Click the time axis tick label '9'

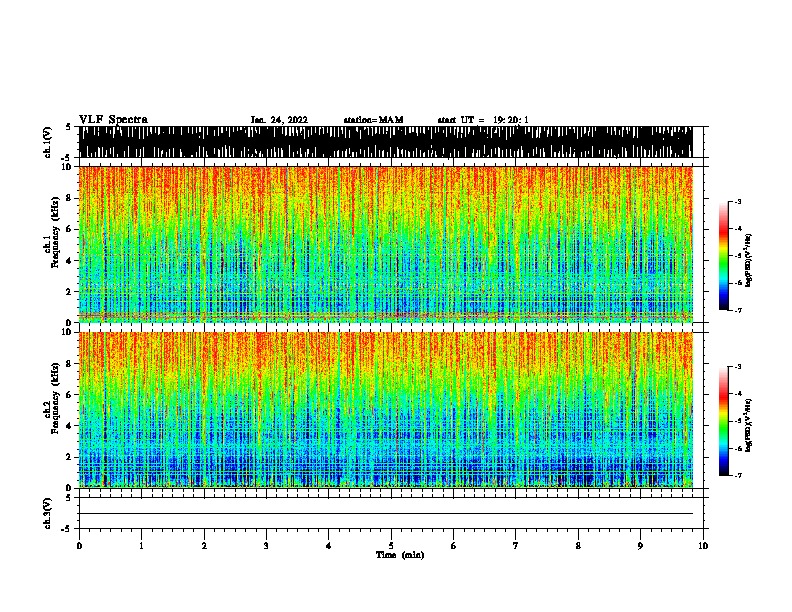click(x=640, y=545)
